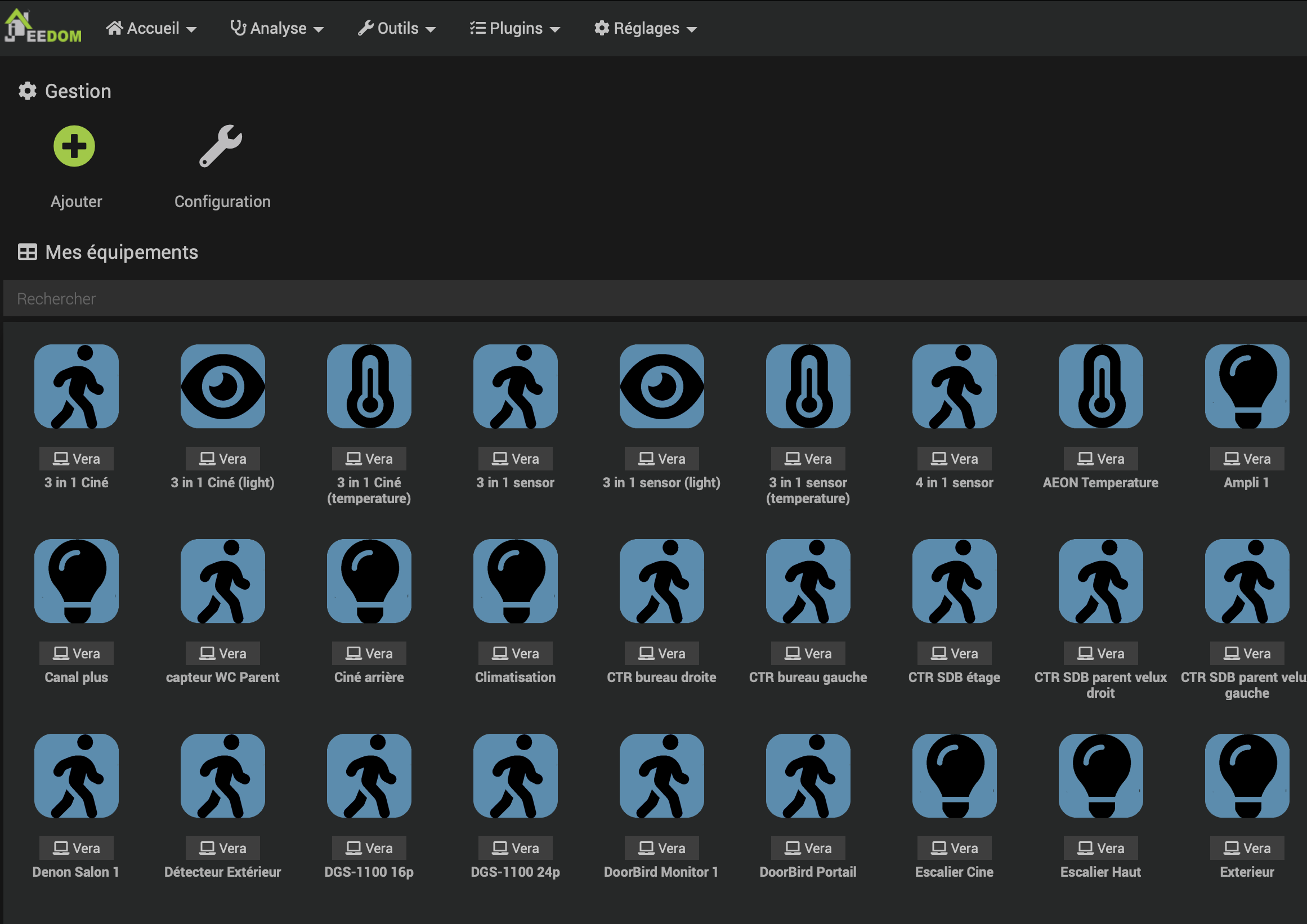The width and height of the screenshot is (1307, 924).
Task: Expand the Outils dropdown caret
Action: [431, 30]
